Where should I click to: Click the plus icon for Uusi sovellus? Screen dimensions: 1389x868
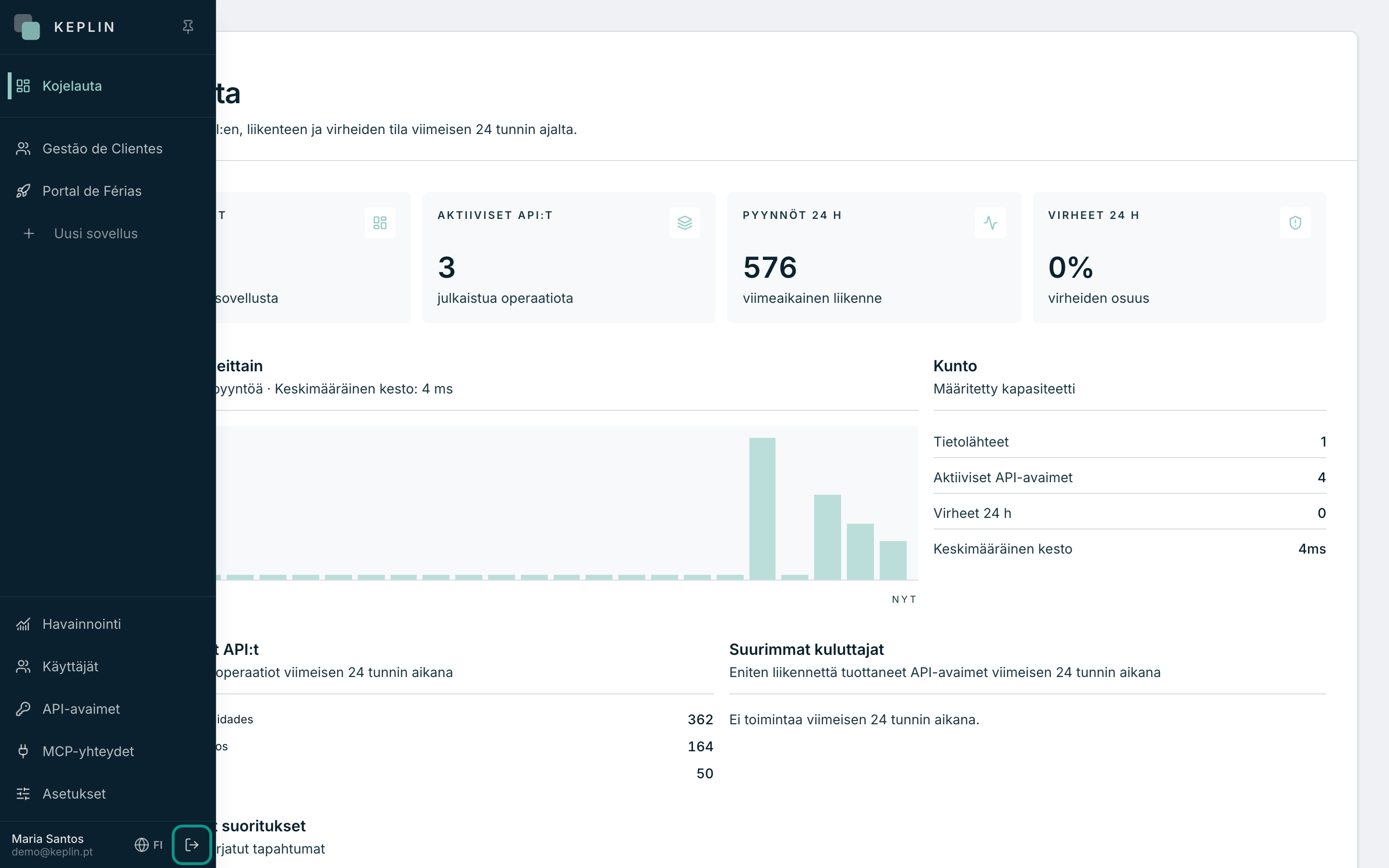pyautogui.click(x=29, y=234)
